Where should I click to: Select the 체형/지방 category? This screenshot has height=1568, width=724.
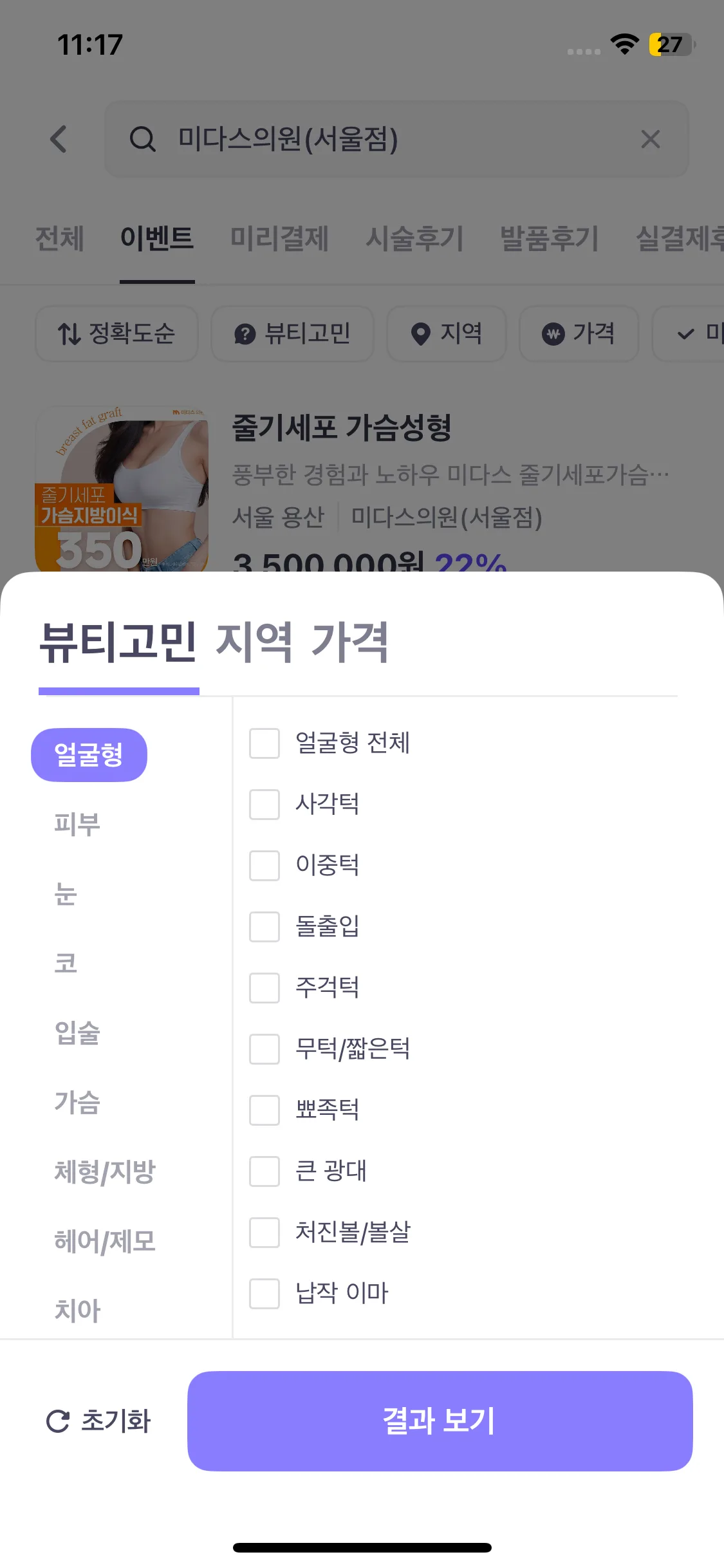[105, 1171]
